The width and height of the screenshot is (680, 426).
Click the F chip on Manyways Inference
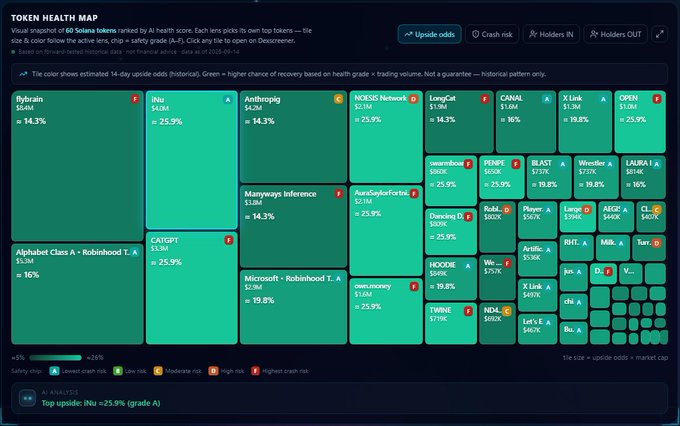point(339,194)
